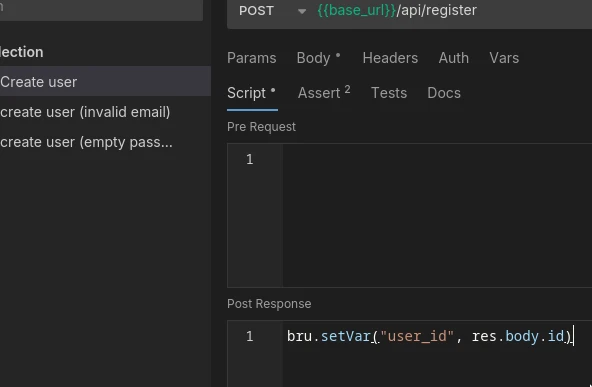
Task: Click inside the Pre Request editor
Action: click(x=437, y=215)
